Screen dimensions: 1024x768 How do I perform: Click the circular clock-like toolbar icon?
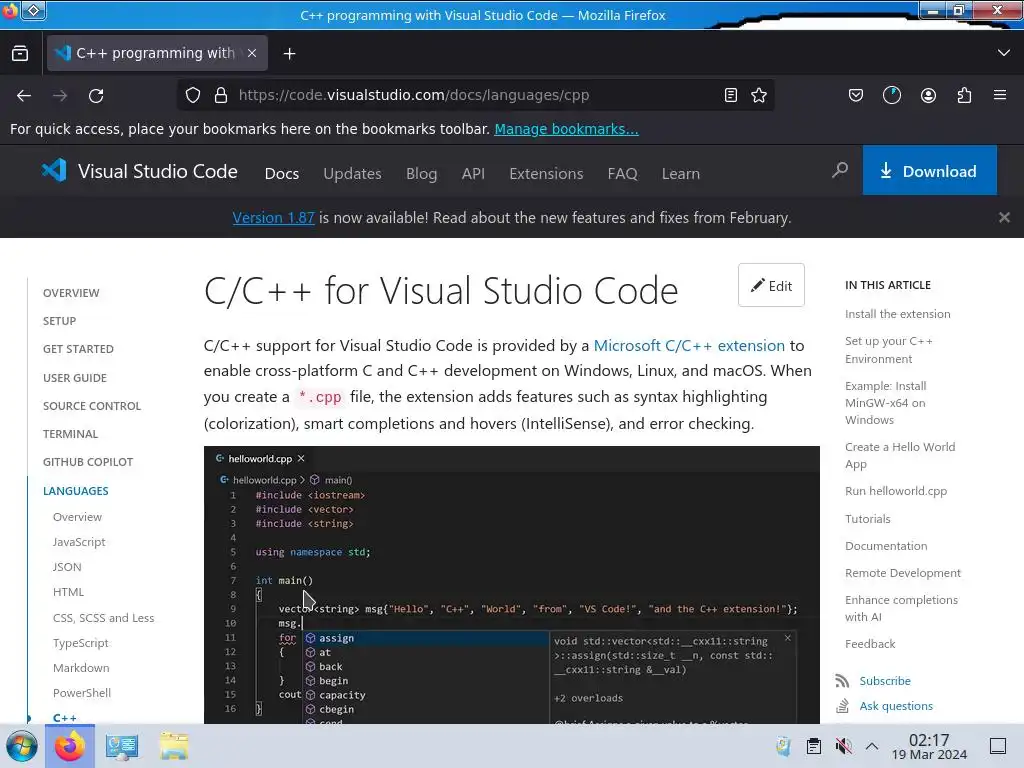pos(891,95)
